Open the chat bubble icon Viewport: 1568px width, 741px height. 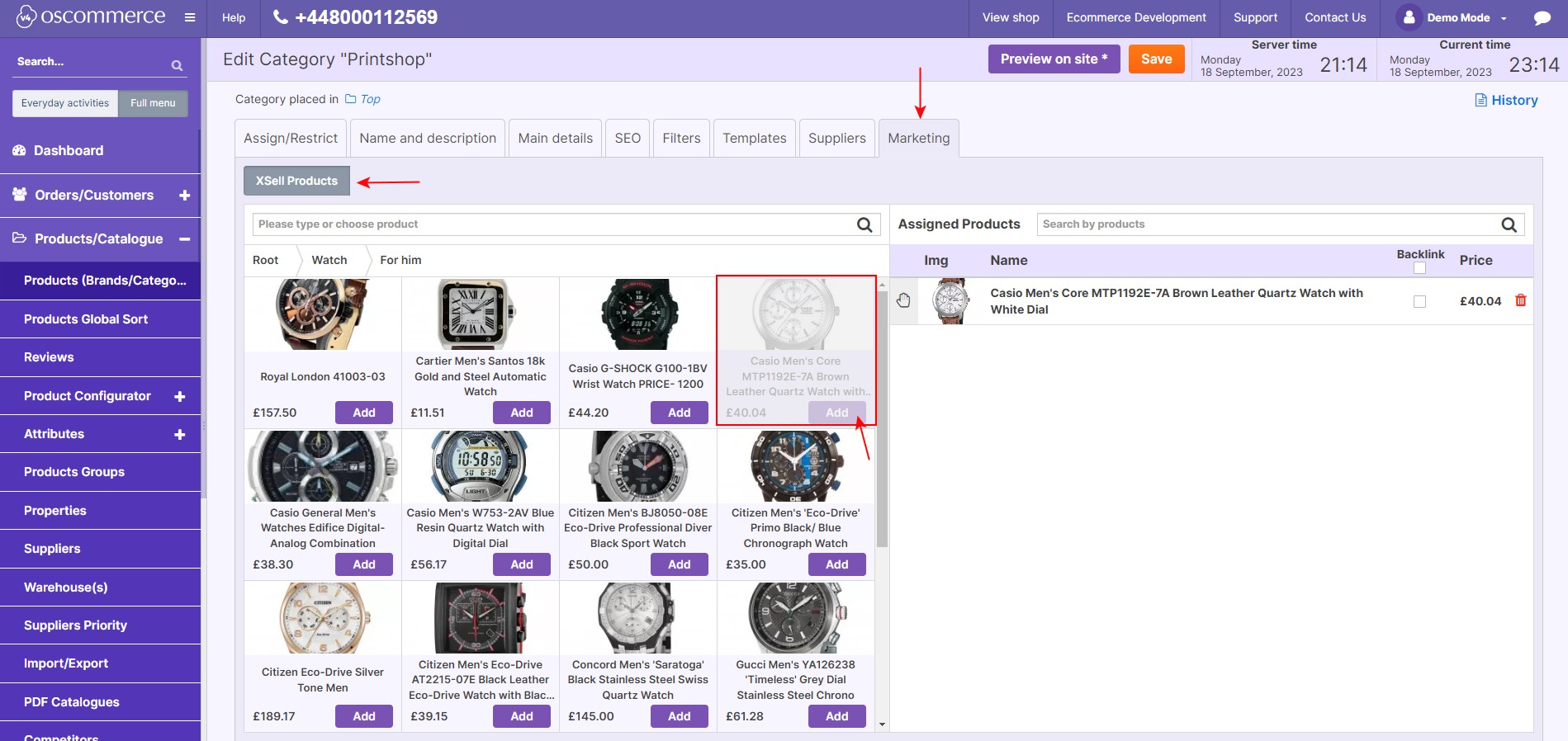click(1542, 17)
